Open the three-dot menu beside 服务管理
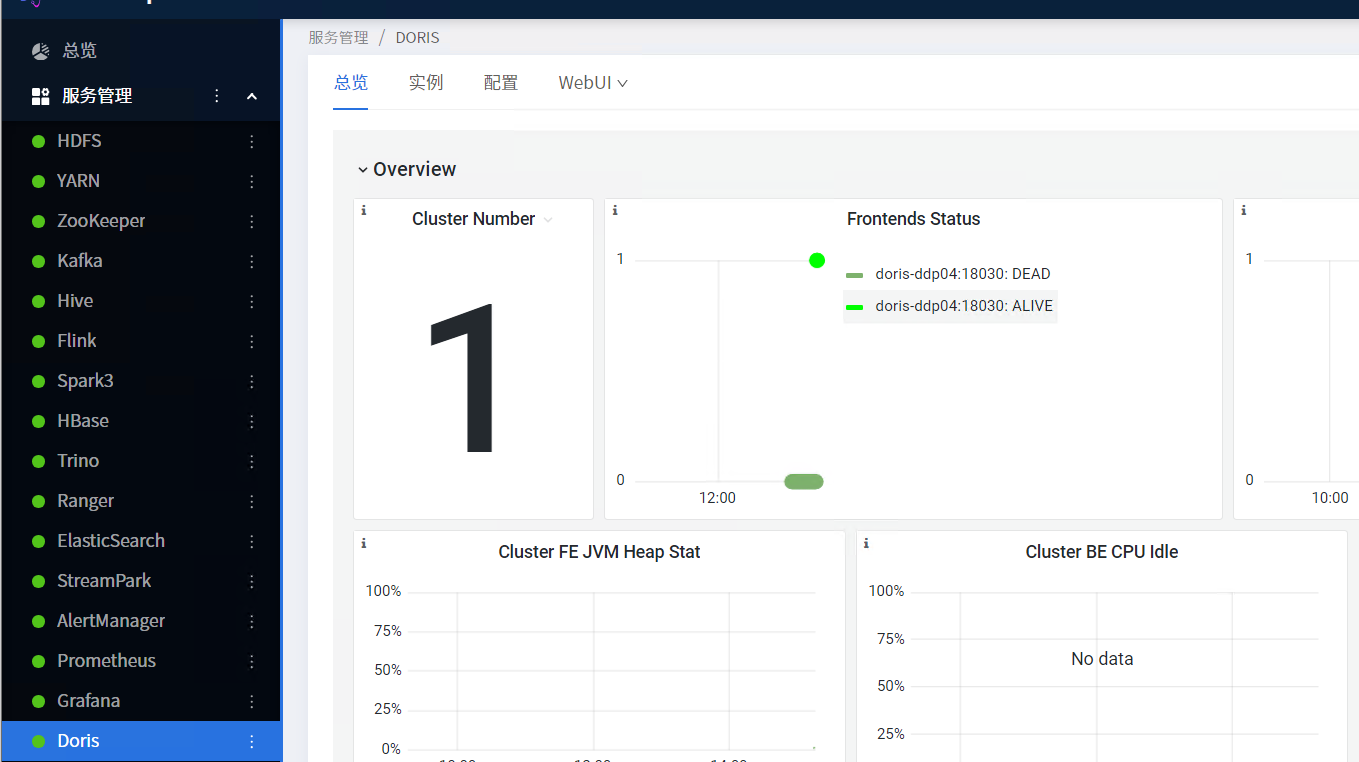 217,96
